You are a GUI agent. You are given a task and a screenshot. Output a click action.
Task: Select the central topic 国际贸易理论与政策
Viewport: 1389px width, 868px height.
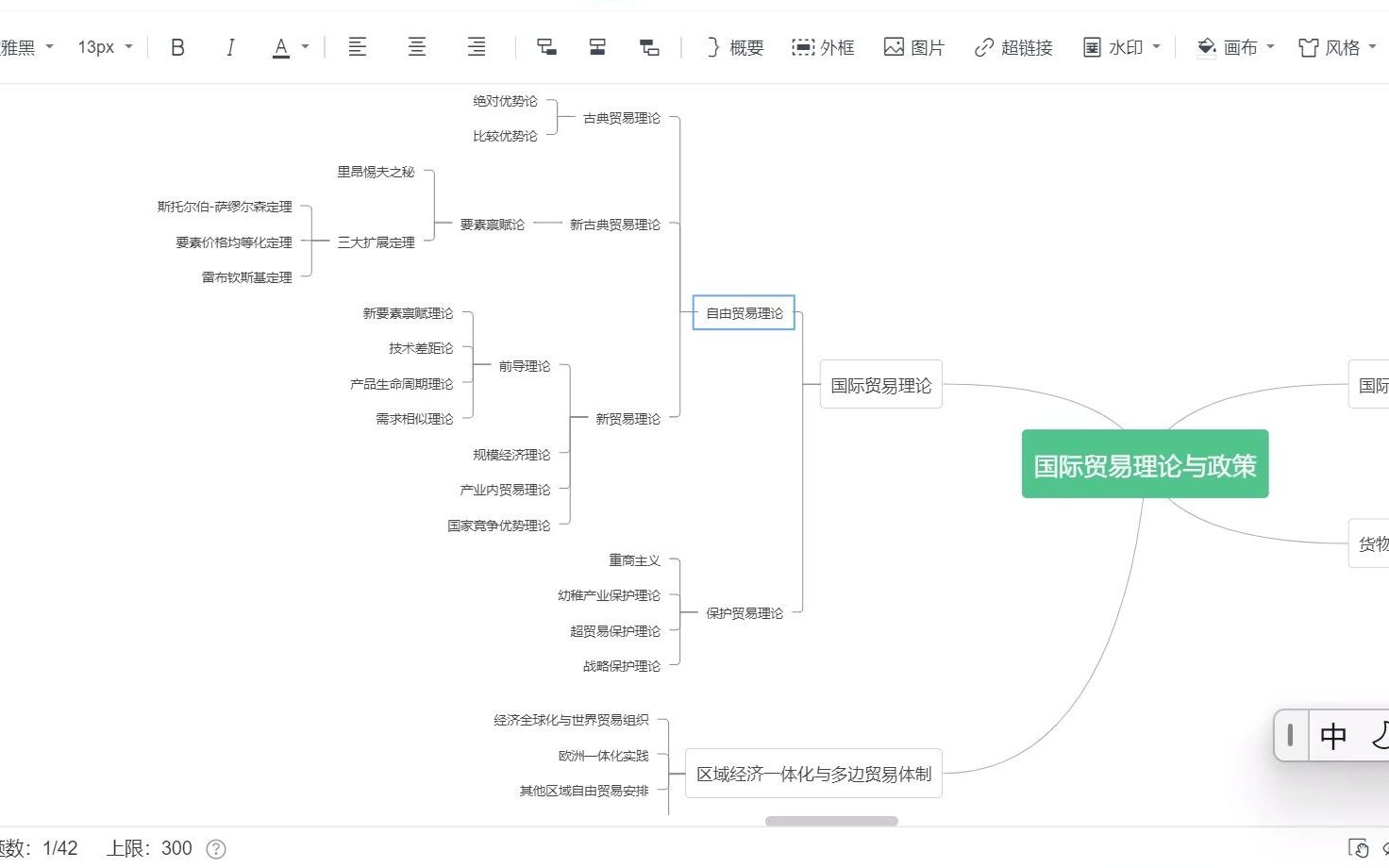1145,464
